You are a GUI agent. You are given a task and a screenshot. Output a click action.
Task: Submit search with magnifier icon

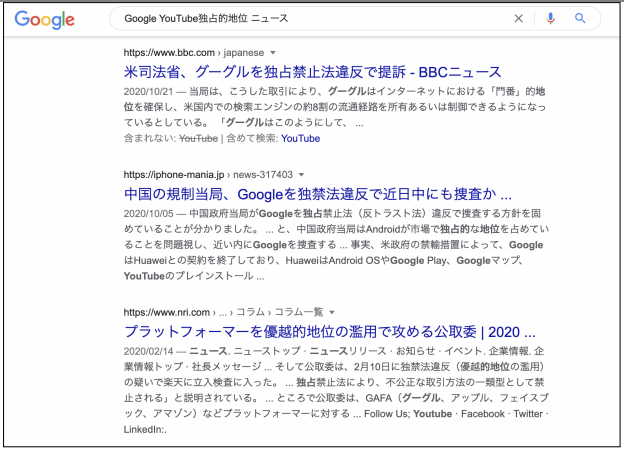pos(580,18)
